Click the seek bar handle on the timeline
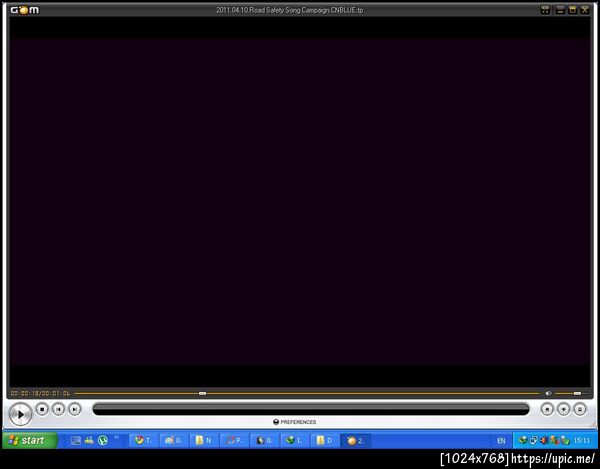 [202, 393]
